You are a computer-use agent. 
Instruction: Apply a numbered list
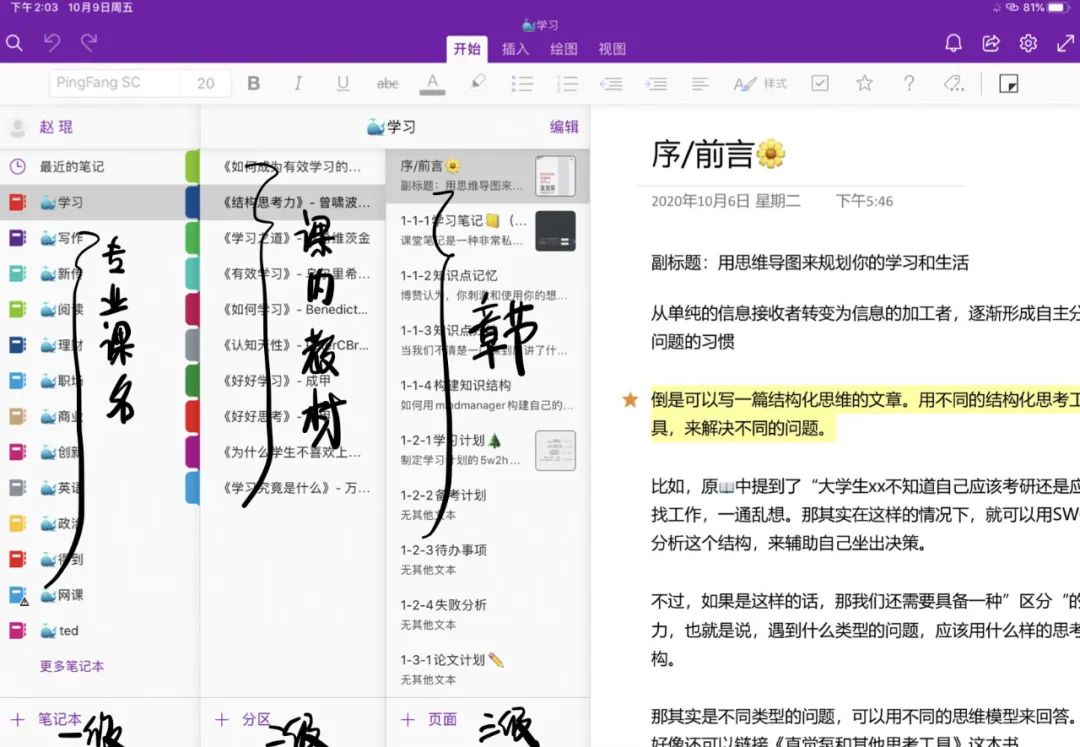pyautogui.click(x=567, y=83)
